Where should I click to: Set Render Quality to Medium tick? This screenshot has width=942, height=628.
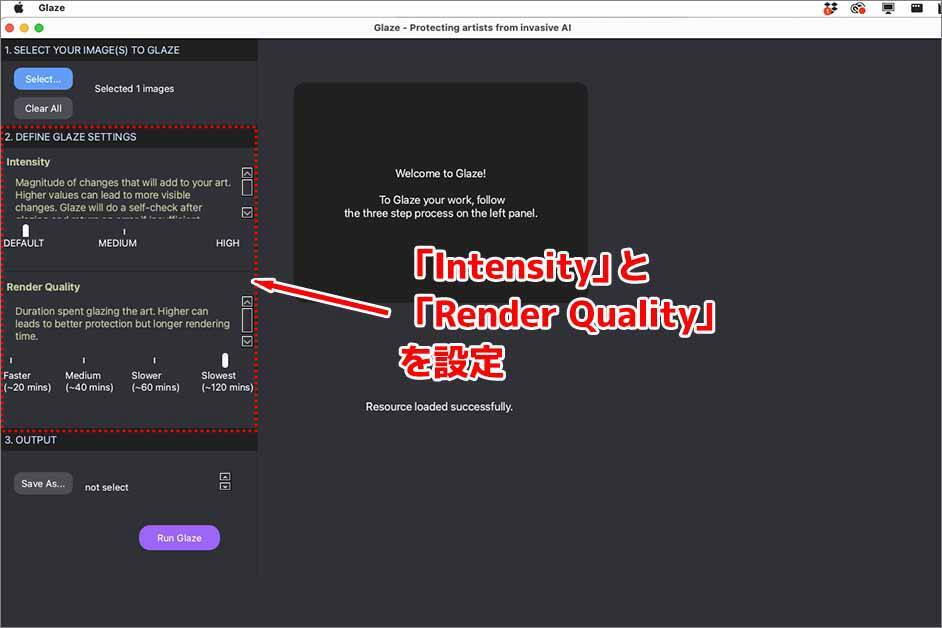pyautogui.click(x=84, y=360)
